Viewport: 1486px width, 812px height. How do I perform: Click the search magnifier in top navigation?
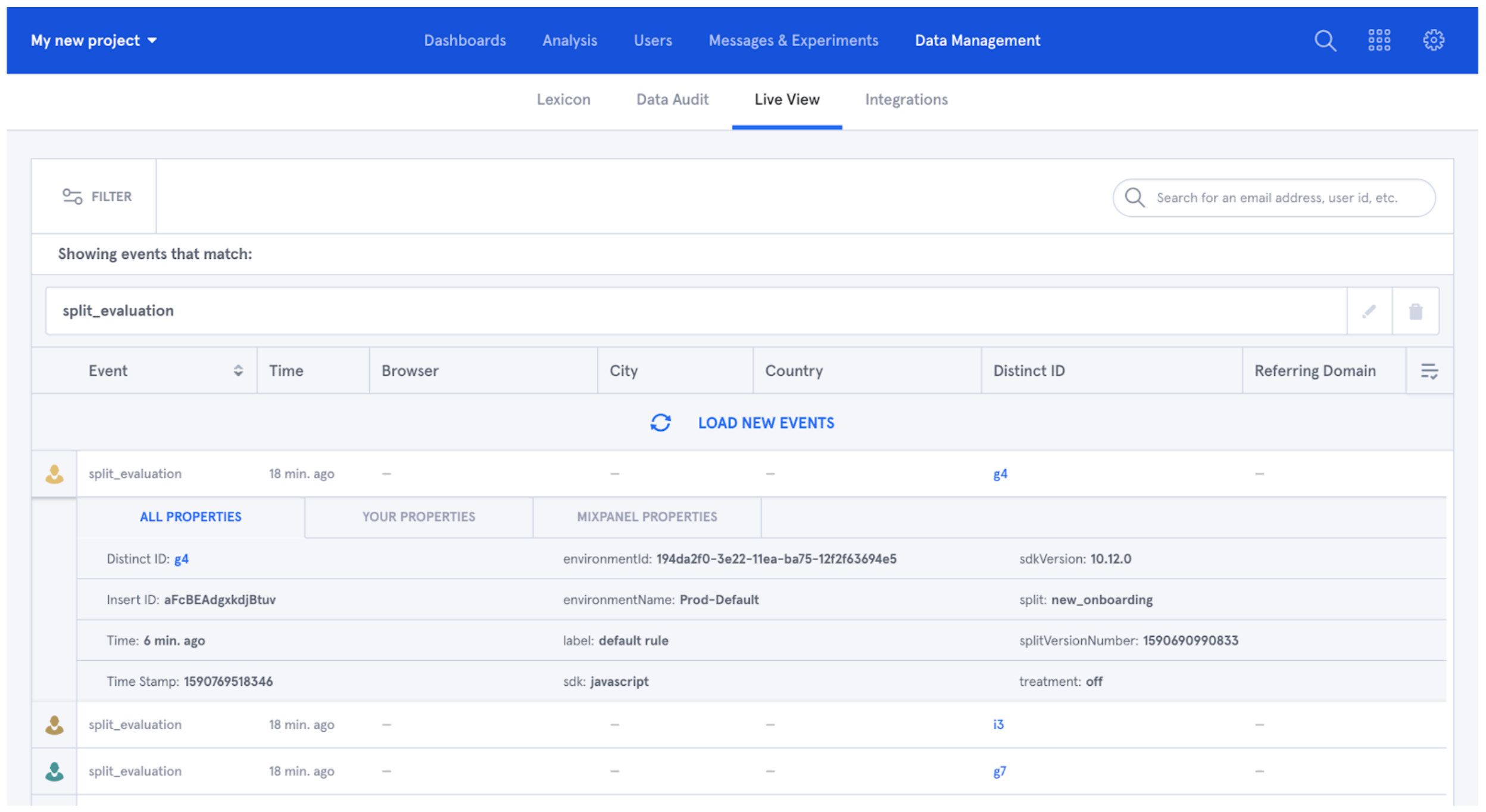click(1325, 40)
